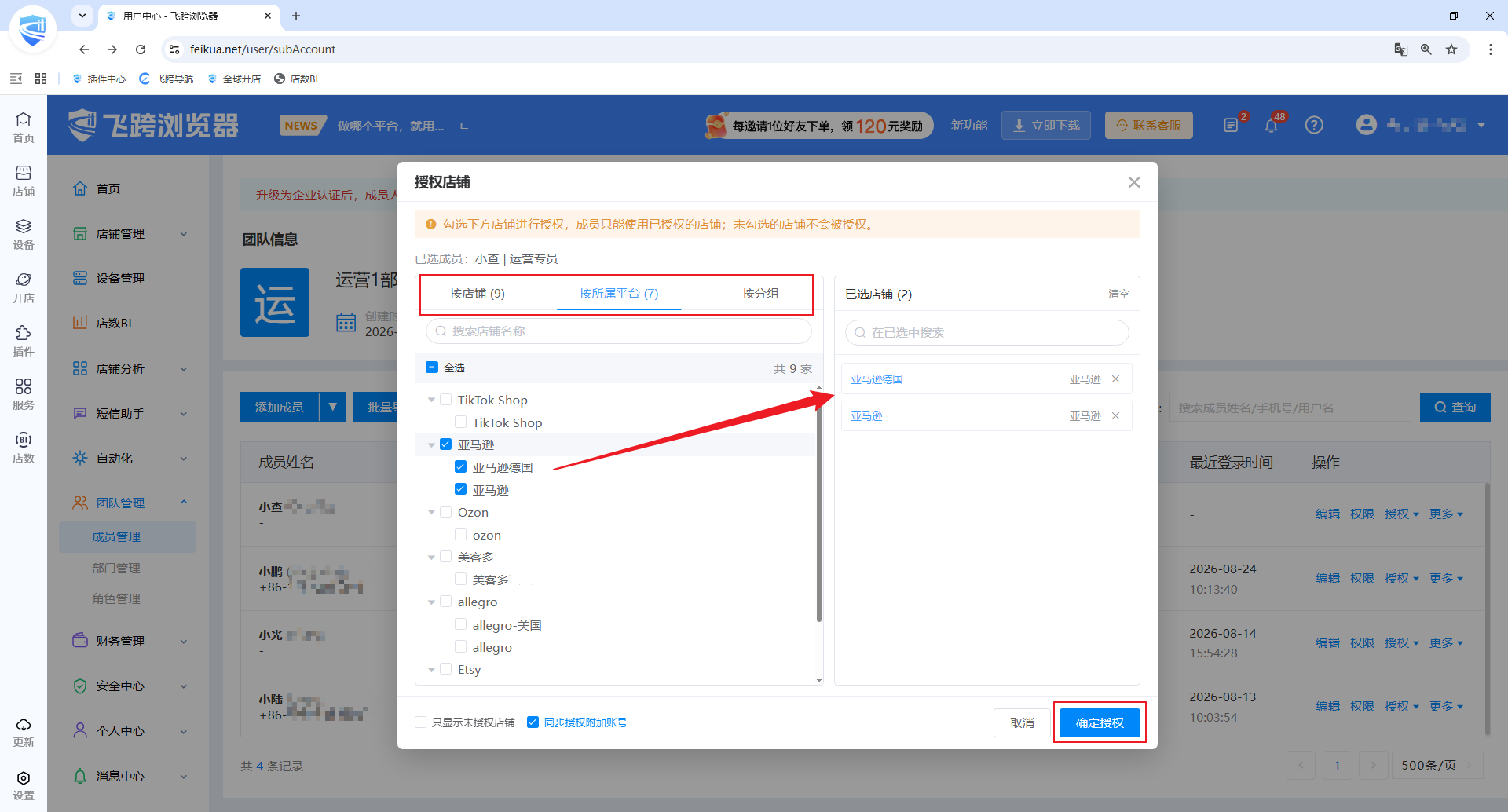Open the 设备 icon in the left rail

point(24,234)
